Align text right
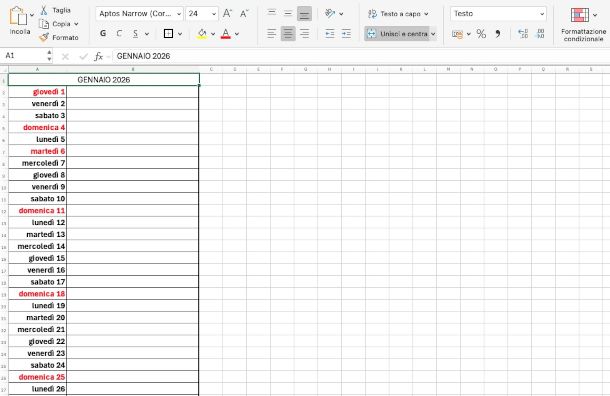Viewport: 610px width, 396px height. (x=305, y=34)
